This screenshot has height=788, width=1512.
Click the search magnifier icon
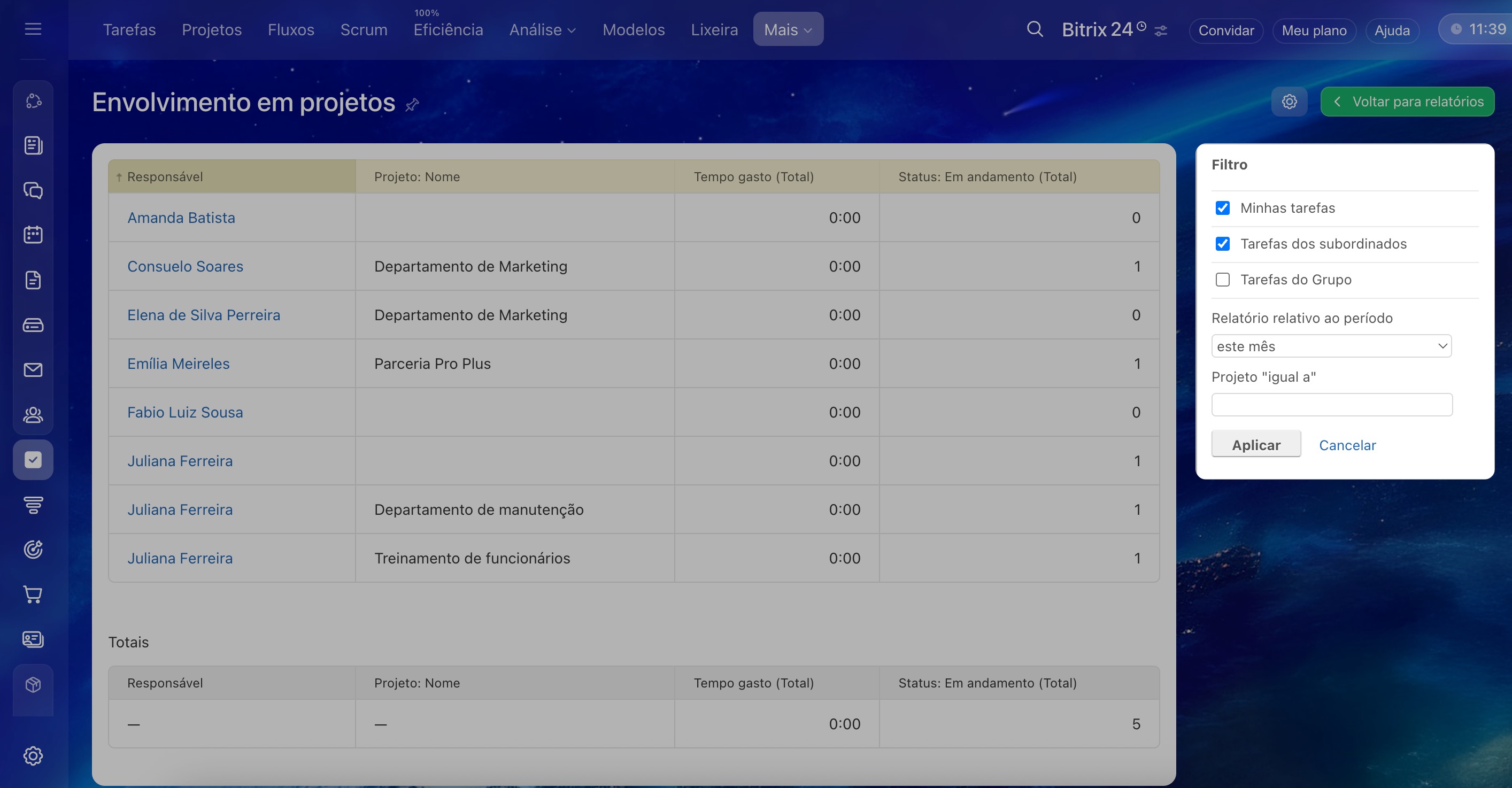[x=1035, y=29]
